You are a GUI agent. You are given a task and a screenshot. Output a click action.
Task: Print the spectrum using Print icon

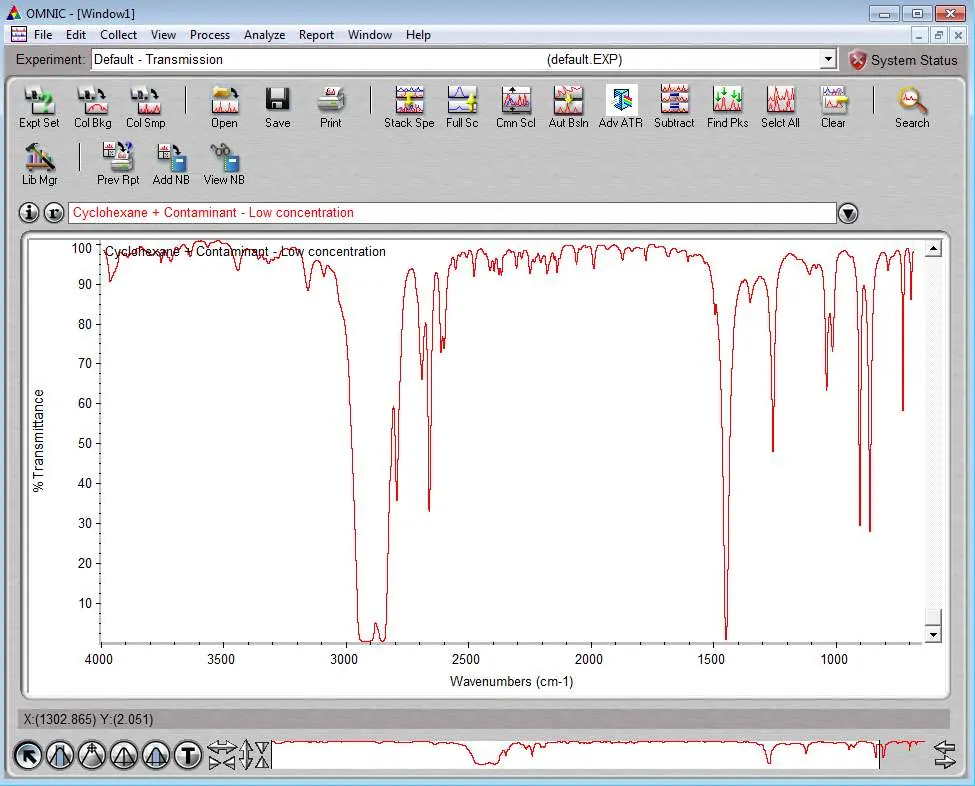tap(331, 106)
